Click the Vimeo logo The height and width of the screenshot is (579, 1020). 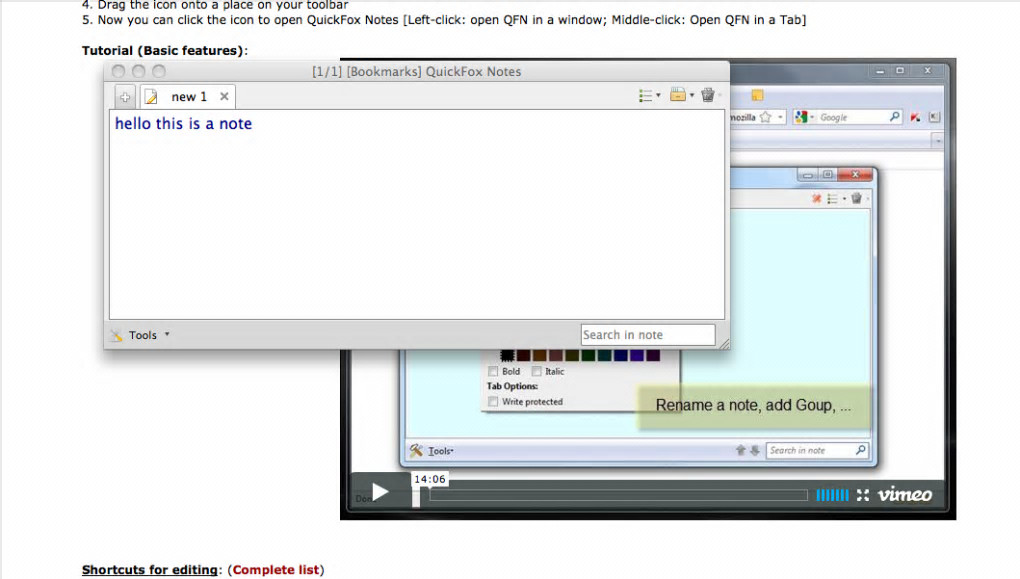(x=905, y=495)
